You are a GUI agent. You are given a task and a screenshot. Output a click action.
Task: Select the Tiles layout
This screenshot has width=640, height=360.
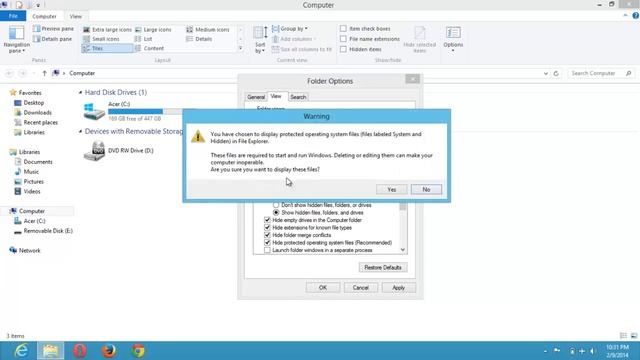[107, 48]
